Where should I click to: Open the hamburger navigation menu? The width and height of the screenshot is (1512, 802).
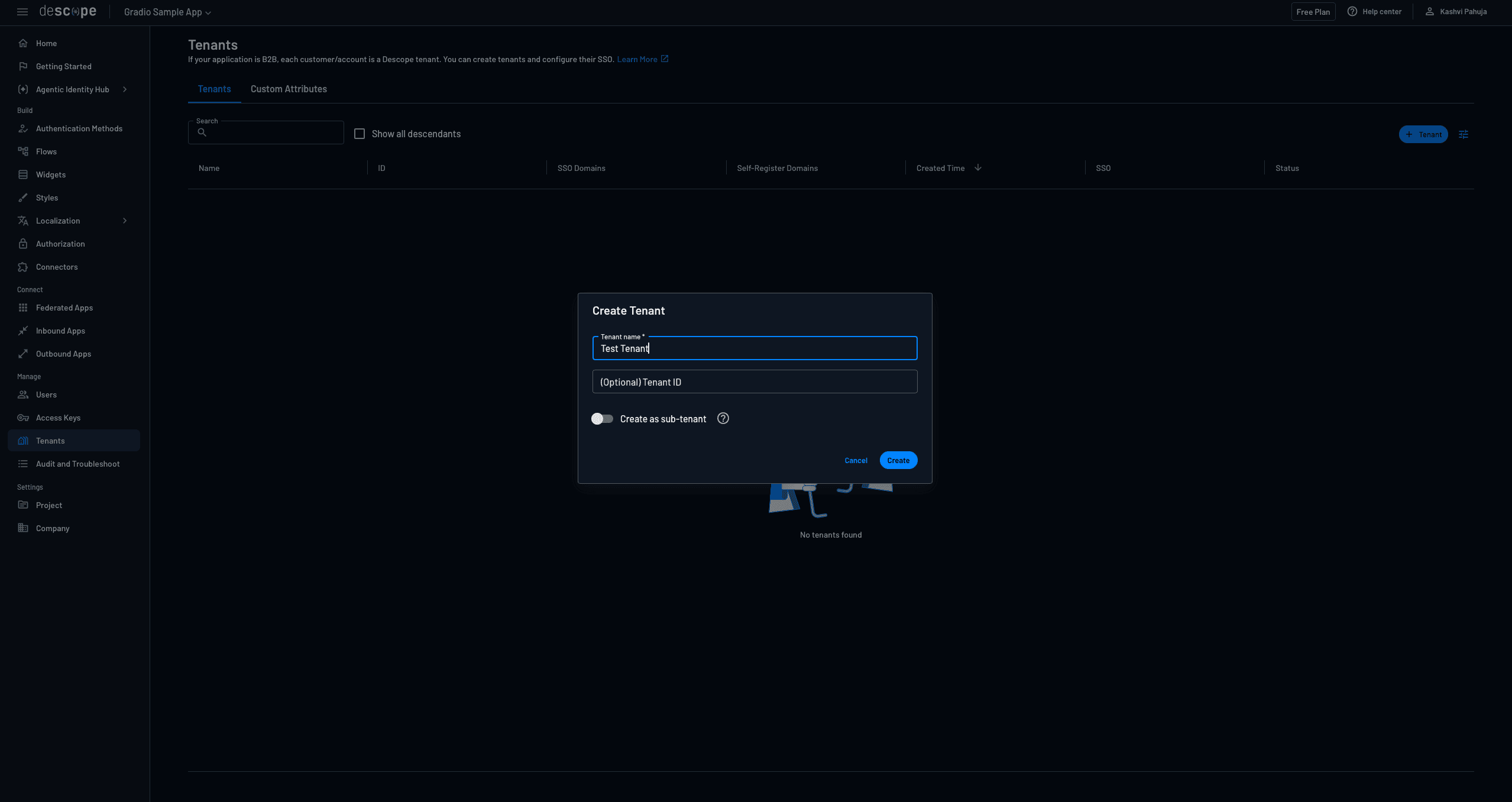pyautogui.click(x=22, y=11)
